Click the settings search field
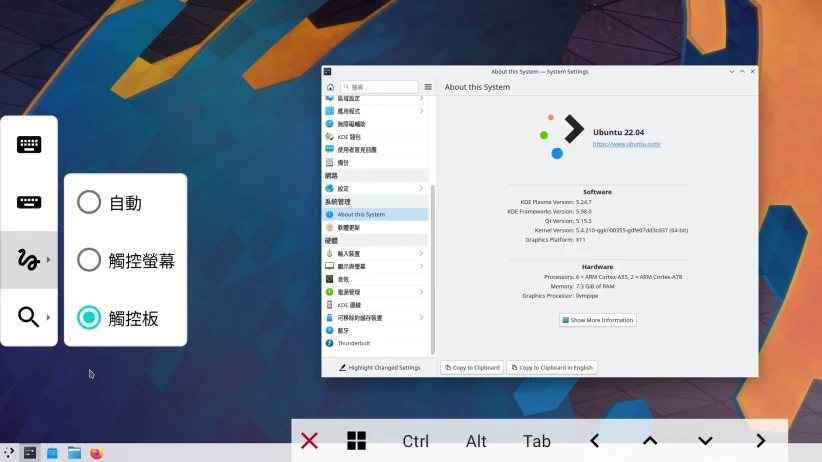This screenshot has height=462, width=822. (x=383, y=87)
